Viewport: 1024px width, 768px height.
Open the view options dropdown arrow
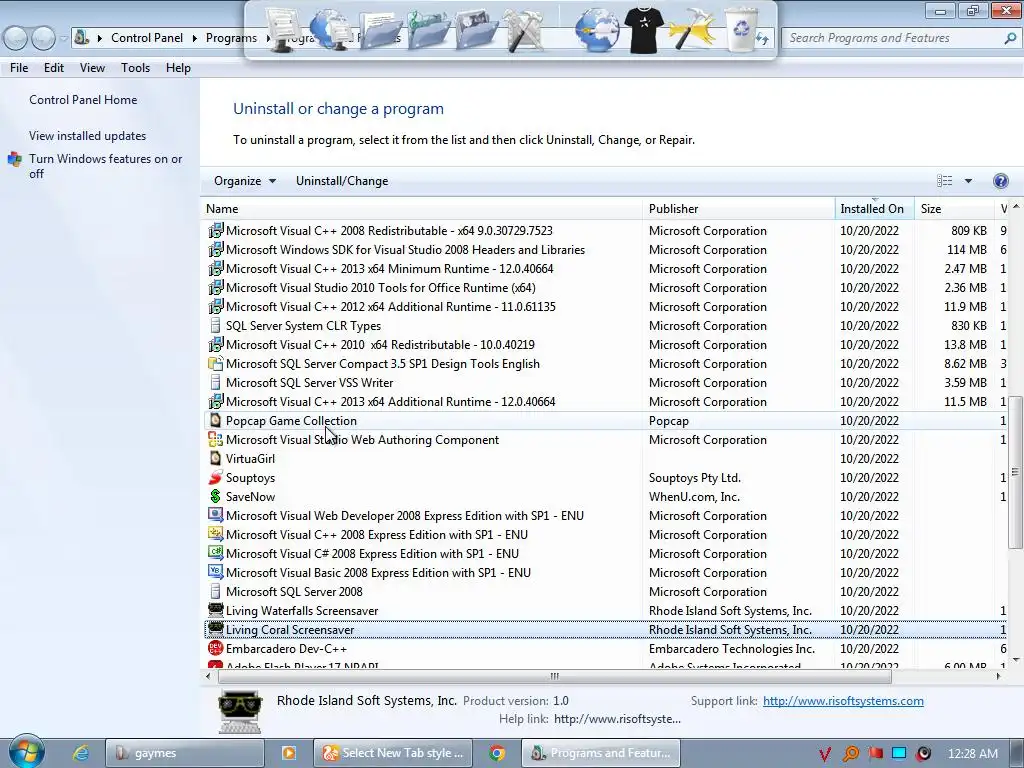968,181
